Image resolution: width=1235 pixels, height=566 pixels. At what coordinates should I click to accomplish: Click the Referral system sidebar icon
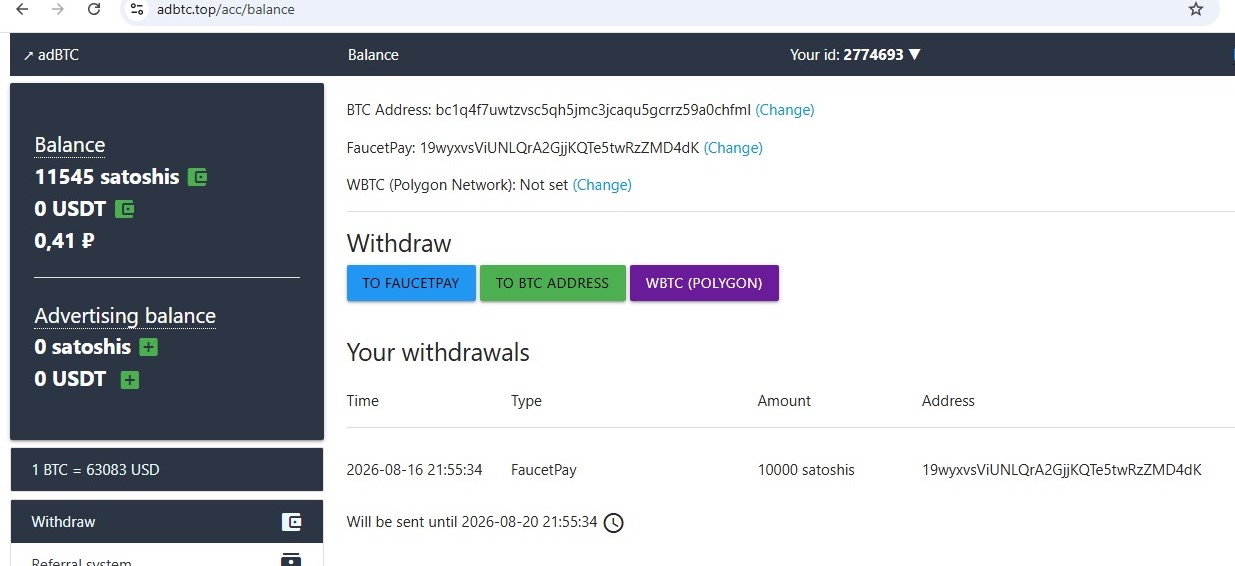pyautogui.click(x=291, y=559)
